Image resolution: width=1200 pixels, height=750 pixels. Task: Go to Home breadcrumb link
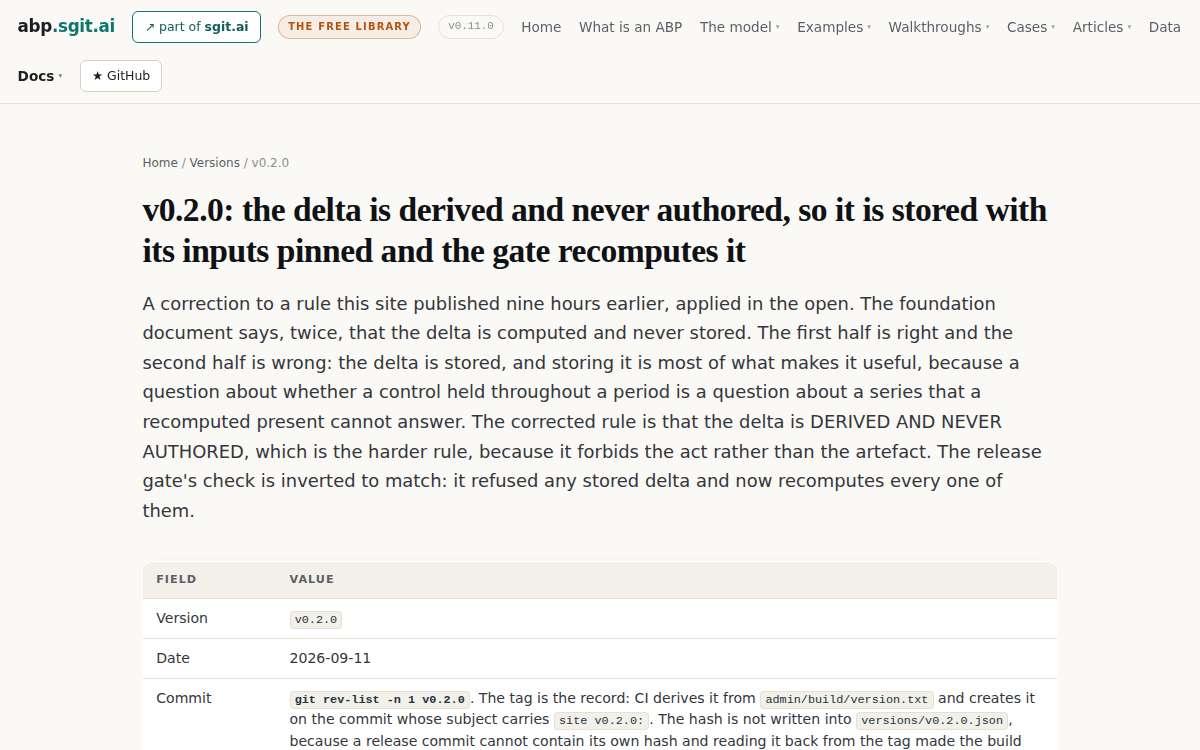(x=160, y=162)
